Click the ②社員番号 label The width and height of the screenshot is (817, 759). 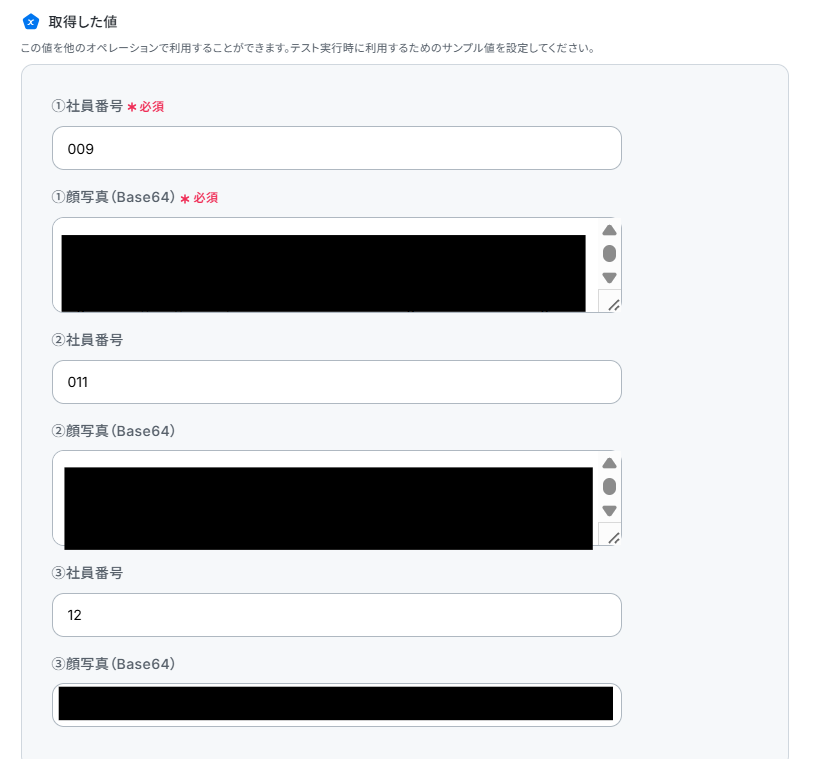pyautogui.click(x=87, y=340)
